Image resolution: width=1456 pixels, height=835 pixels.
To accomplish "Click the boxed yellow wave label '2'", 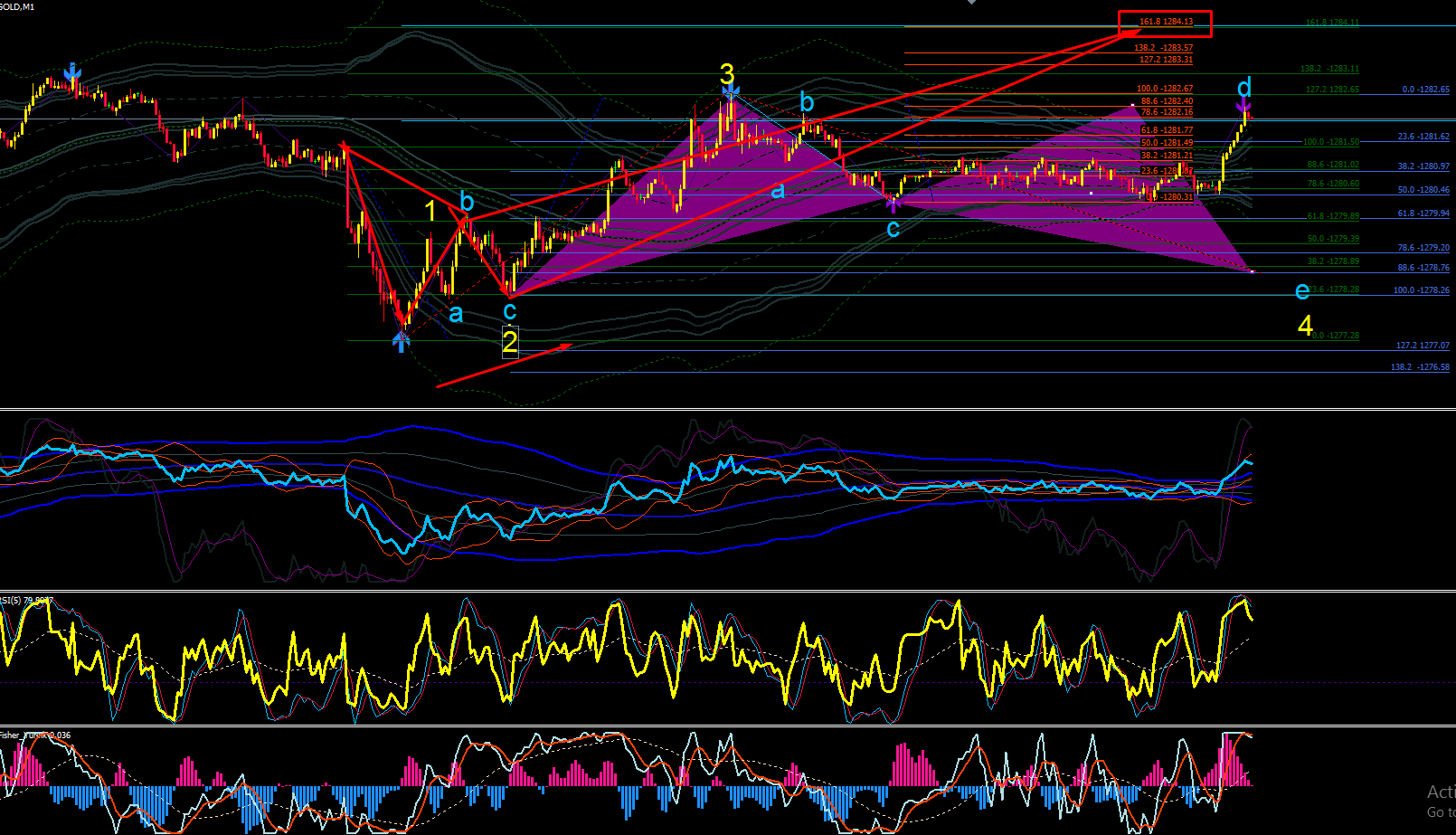I will (510, 342).
